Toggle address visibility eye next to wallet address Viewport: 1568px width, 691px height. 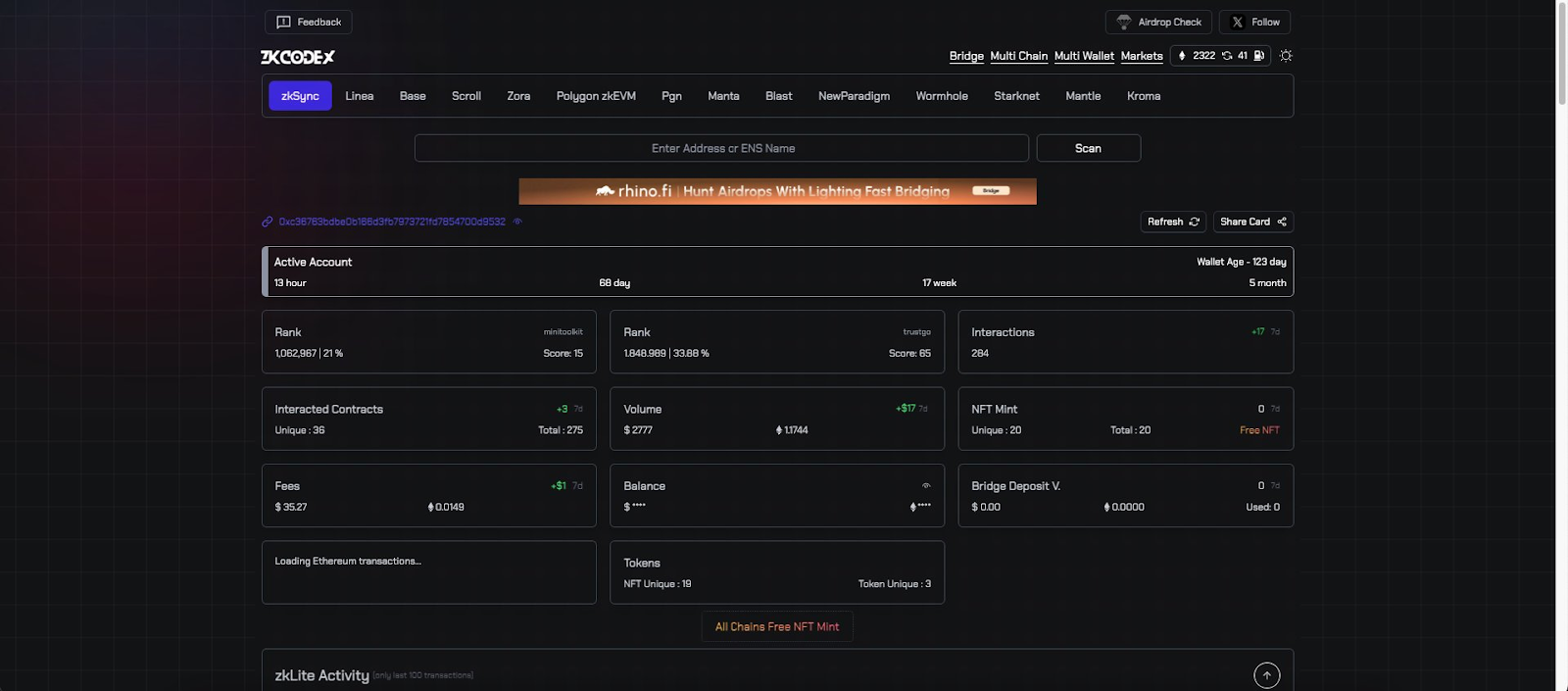[x=517, y=222]
